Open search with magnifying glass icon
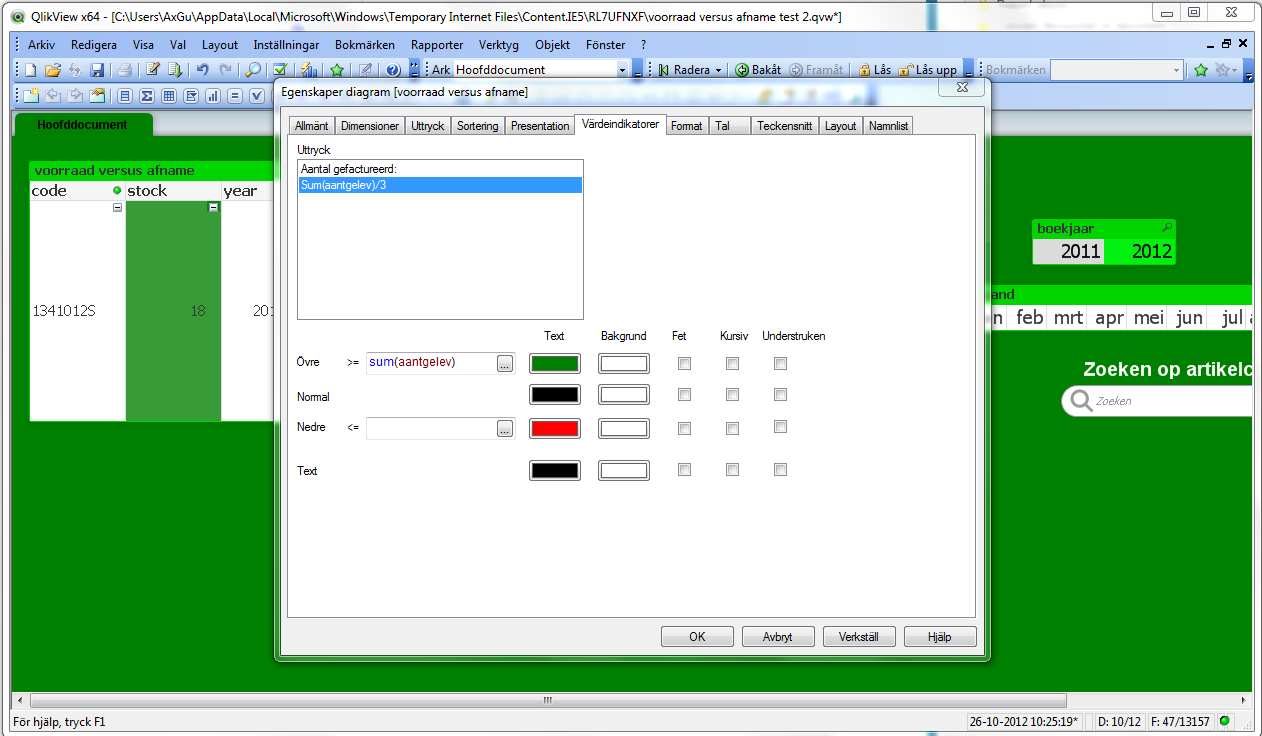This screenshot has height=736, width=1262. 253,70
